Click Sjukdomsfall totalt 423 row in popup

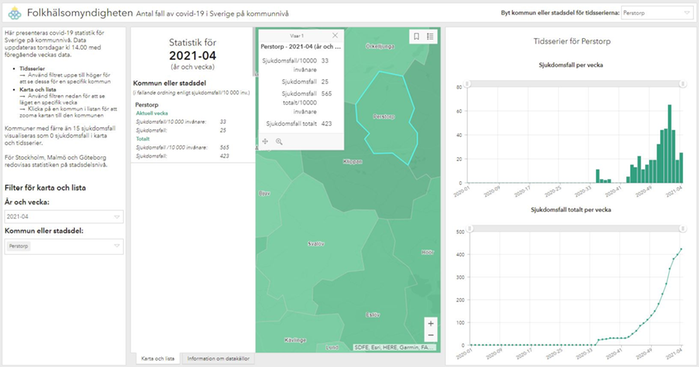pyautogui.click(x=299, y=124)
